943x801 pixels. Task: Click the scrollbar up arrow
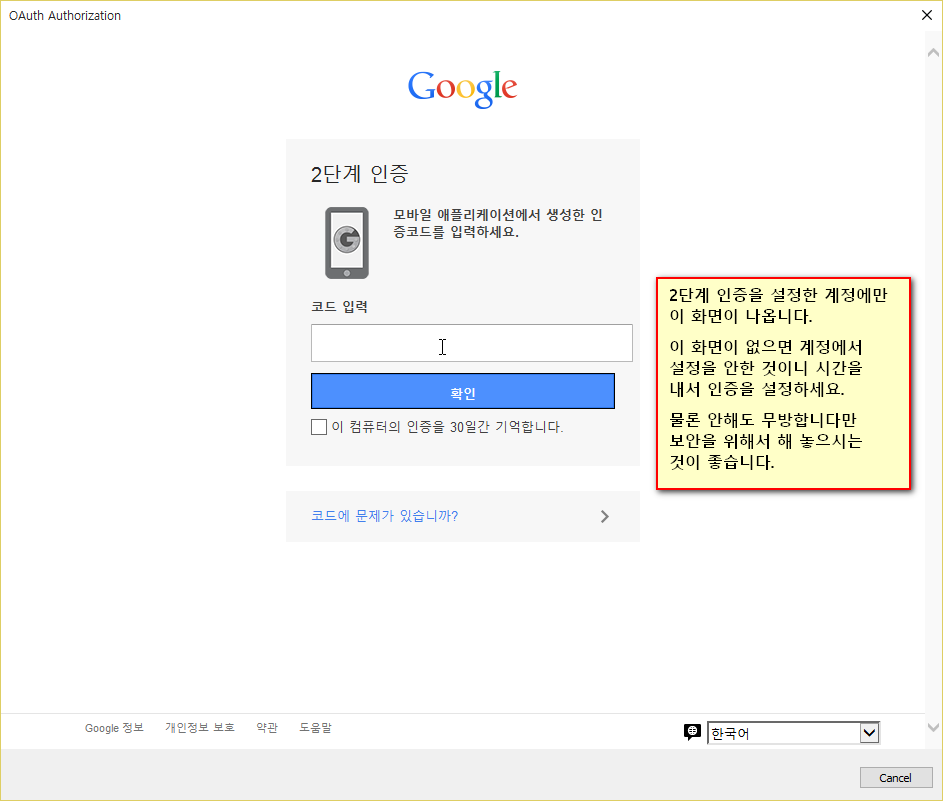click(x=933, y=52)
